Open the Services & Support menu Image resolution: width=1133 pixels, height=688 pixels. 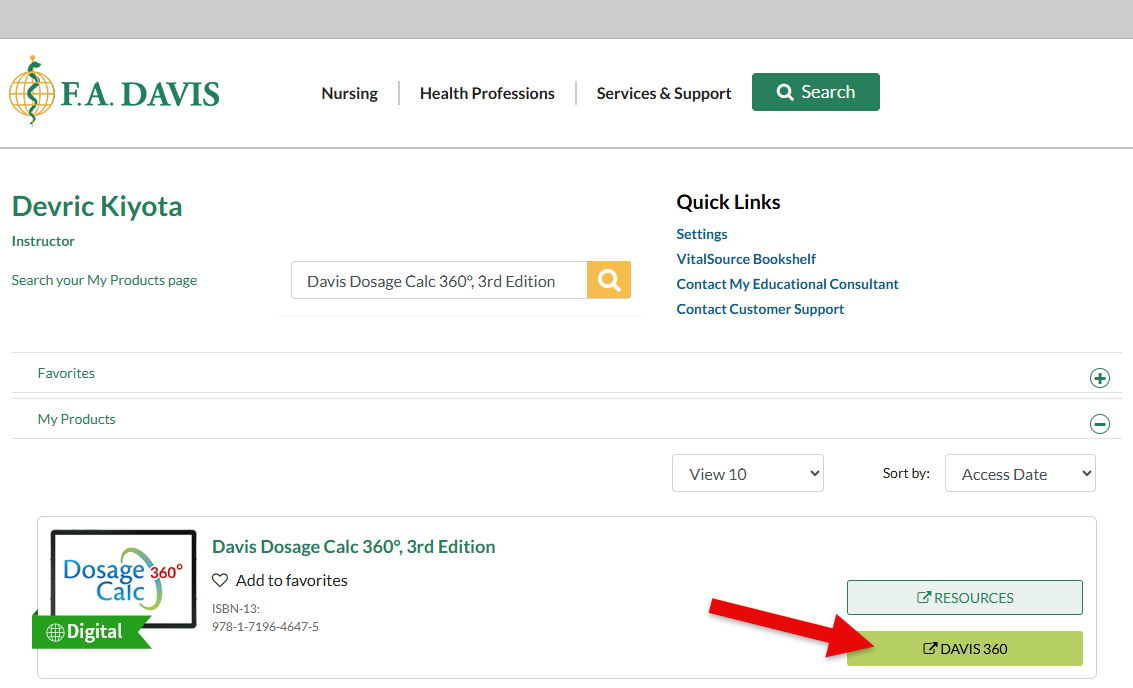[x=664, y=93]
